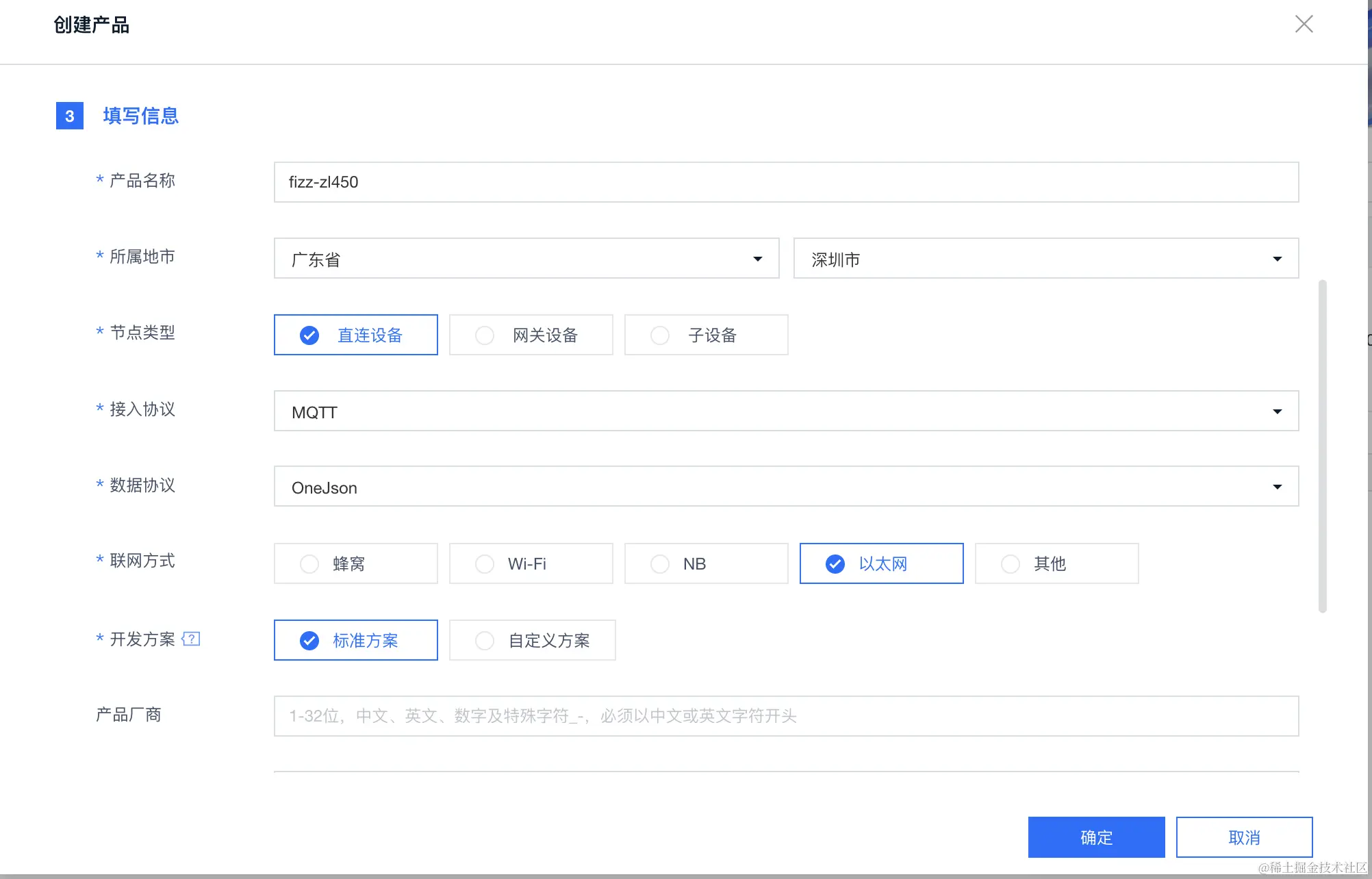Screen dimensions: 1372x879
Task: Click the 产品名称 field containing fizz-zl450
Action: click(x=786, y=182)
